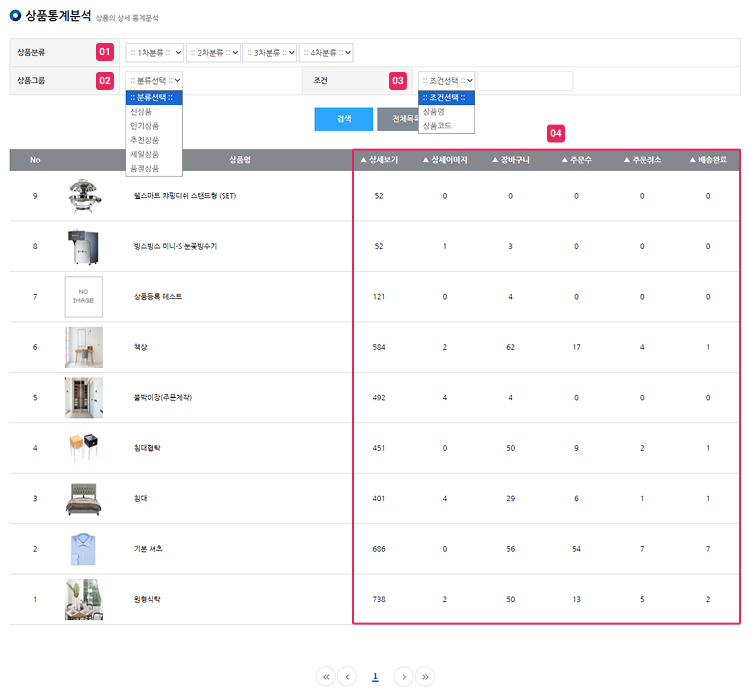
Task: Go to previous page arrow
Action: pos(347,677)
